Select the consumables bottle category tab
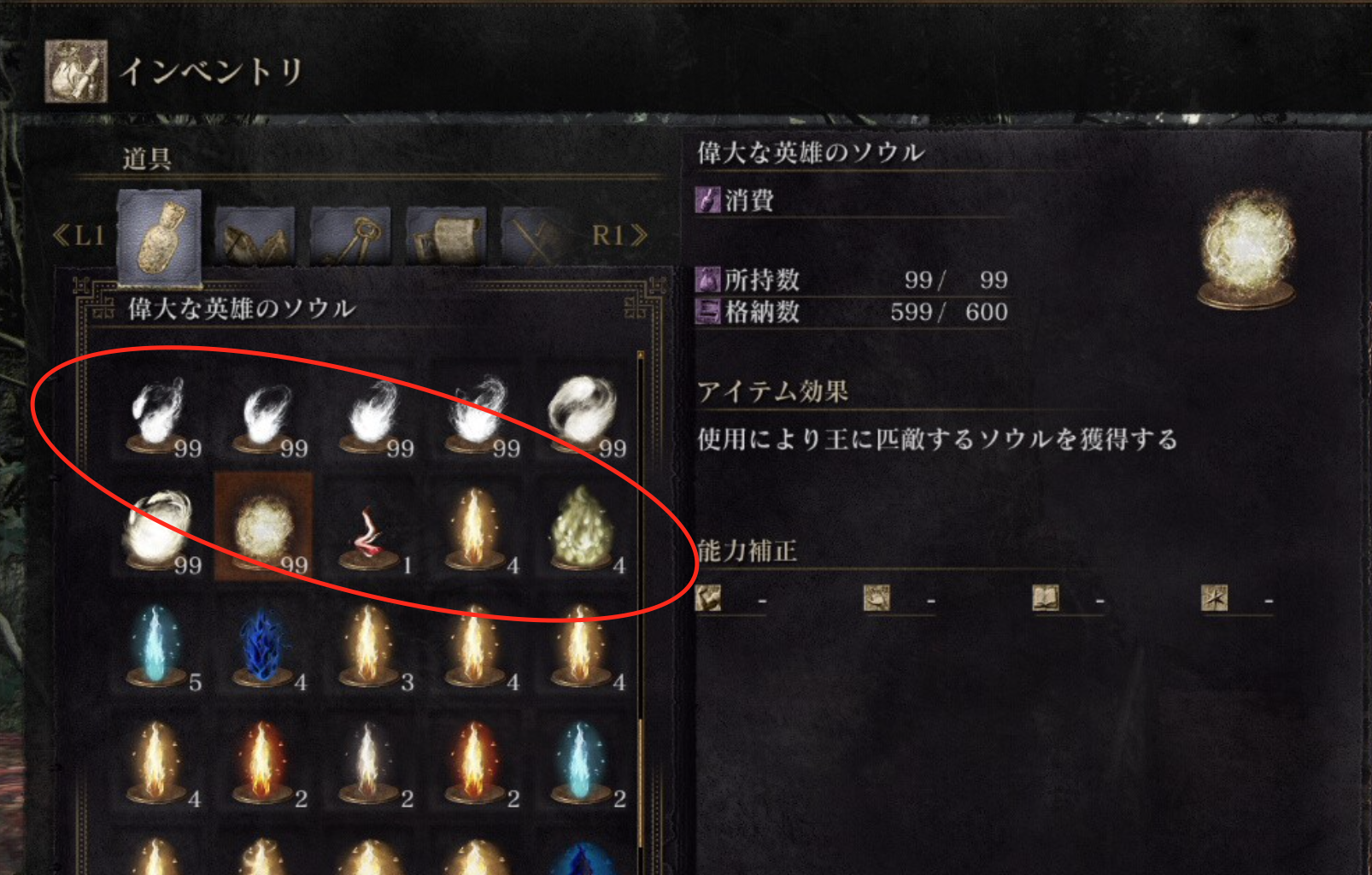Viewport: 1372px width, 875px height. pos(160,238)
